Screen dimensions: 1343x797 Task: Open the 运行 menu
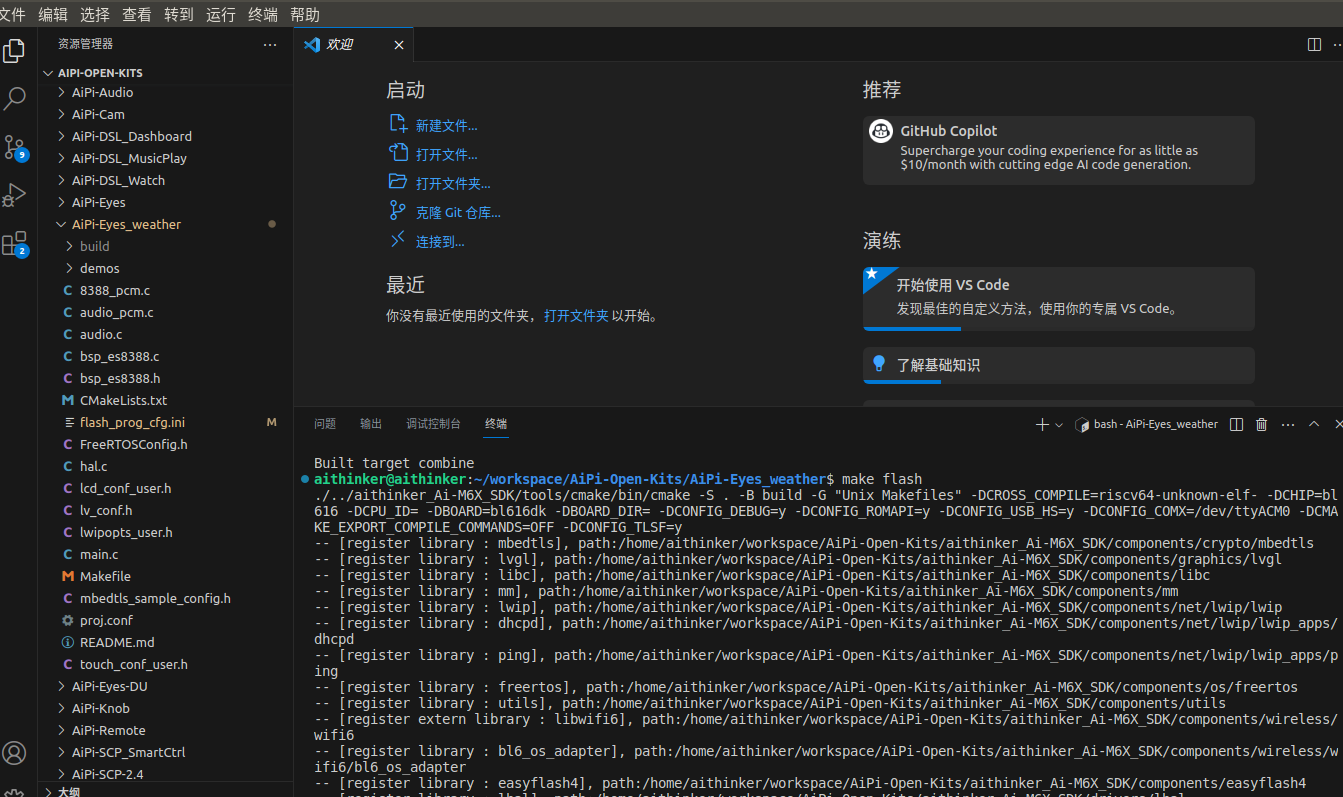pos(221,14)
